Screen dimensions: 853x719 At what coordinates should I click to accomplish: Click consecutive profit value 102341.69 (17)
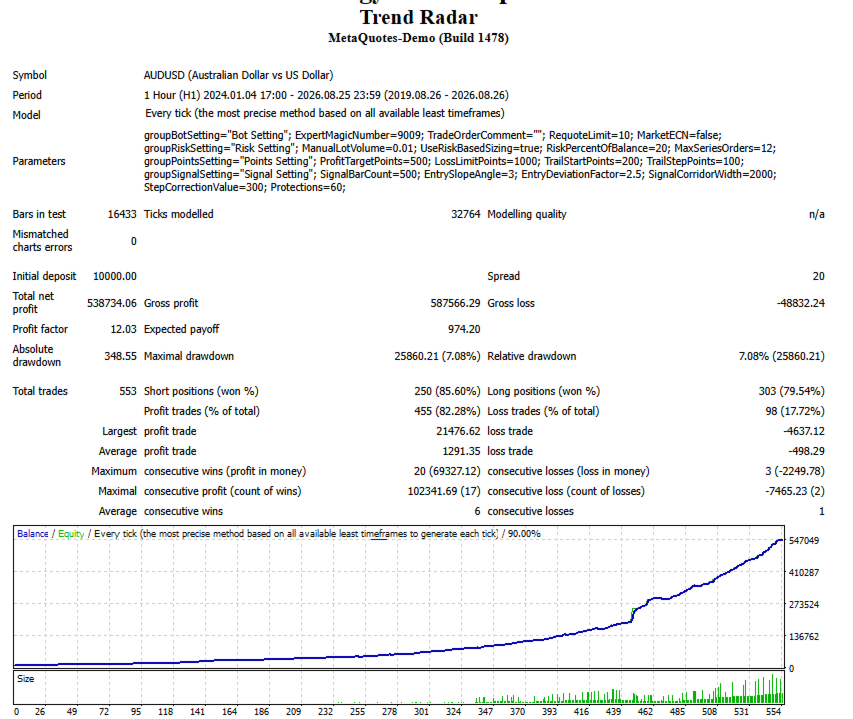pyautogui.click(x=444, y=491)
